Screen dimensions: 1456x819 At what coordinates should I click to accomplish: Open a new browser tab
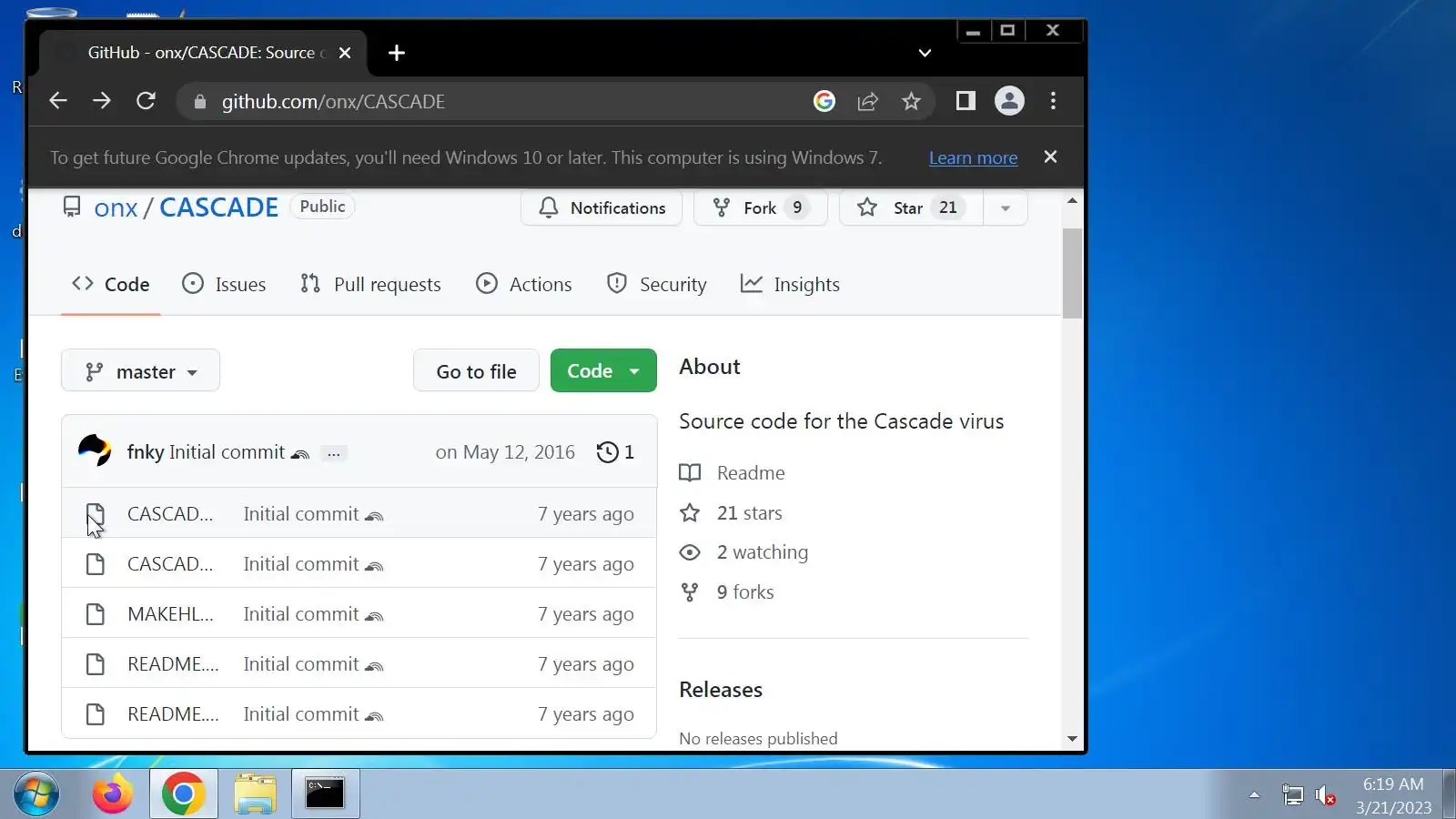click(x=397, y=53)
